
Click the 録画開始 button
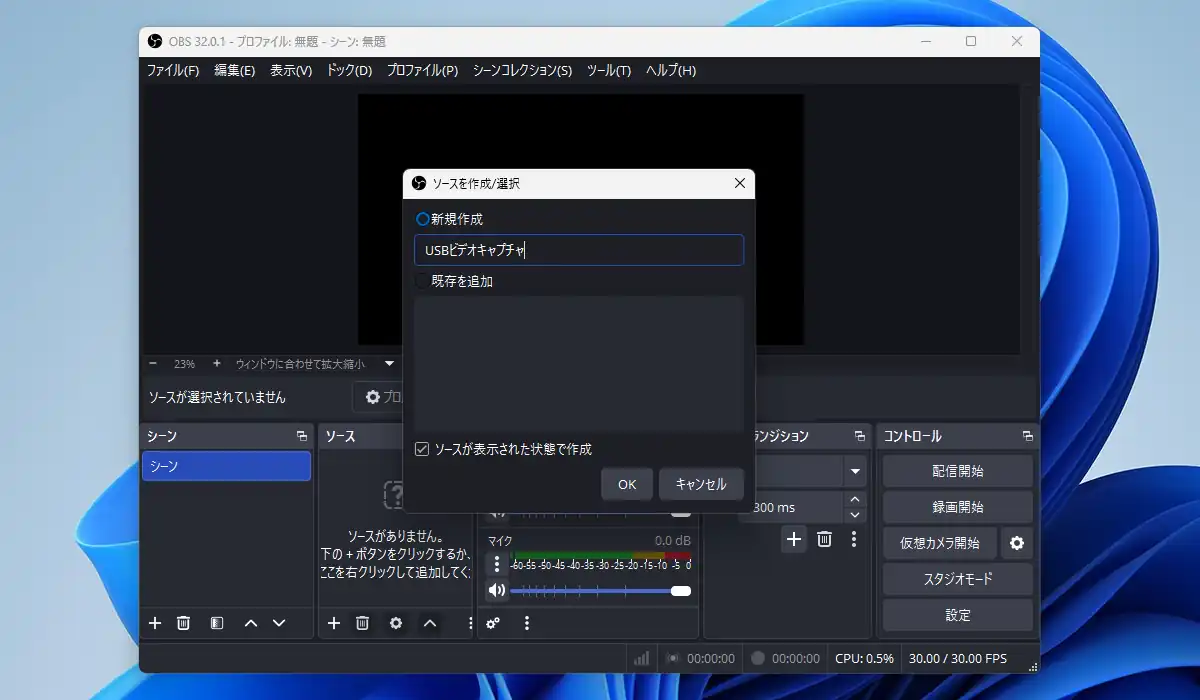coord(957,507)
